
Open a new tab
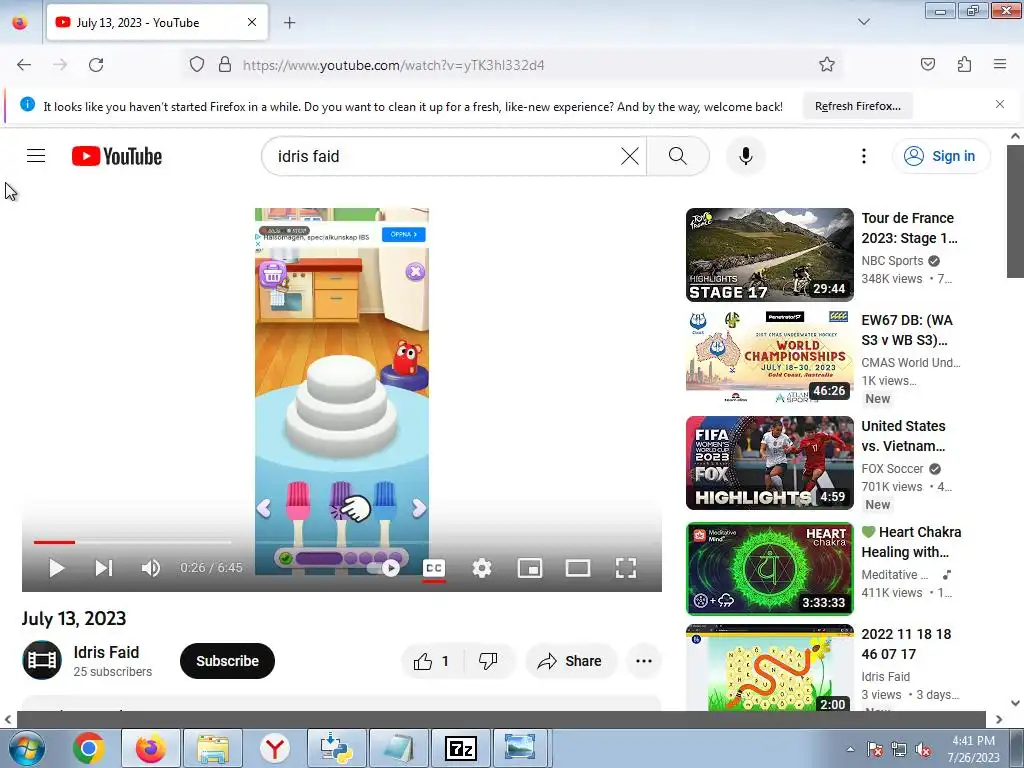289,23
